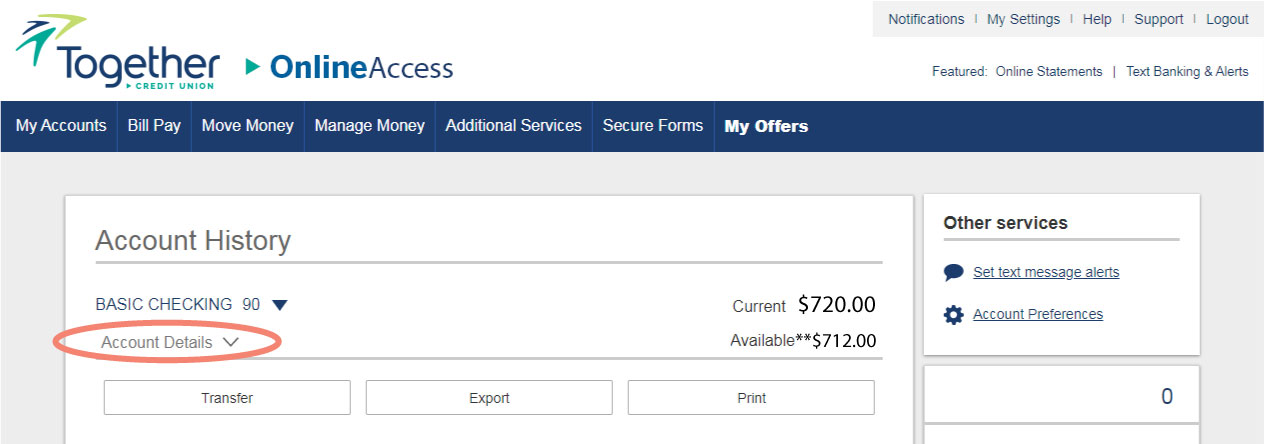Click the speech bubble text alerts icon
Viewport: 1264px width, 444px height.
[954, 272]
